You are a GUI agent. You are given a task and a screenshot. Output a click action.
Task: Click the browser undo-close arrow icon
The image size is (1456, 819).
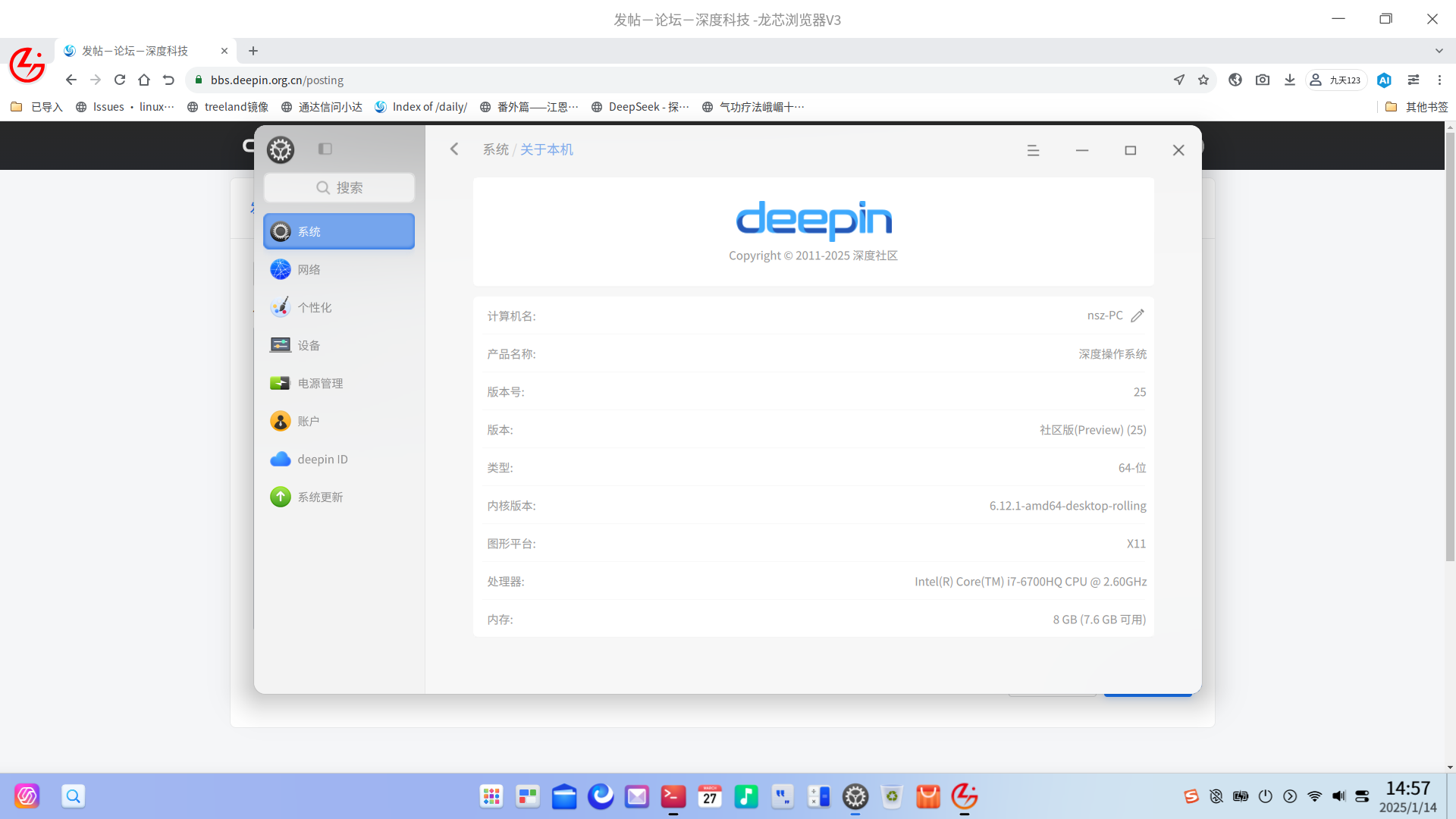coord(168,80)
